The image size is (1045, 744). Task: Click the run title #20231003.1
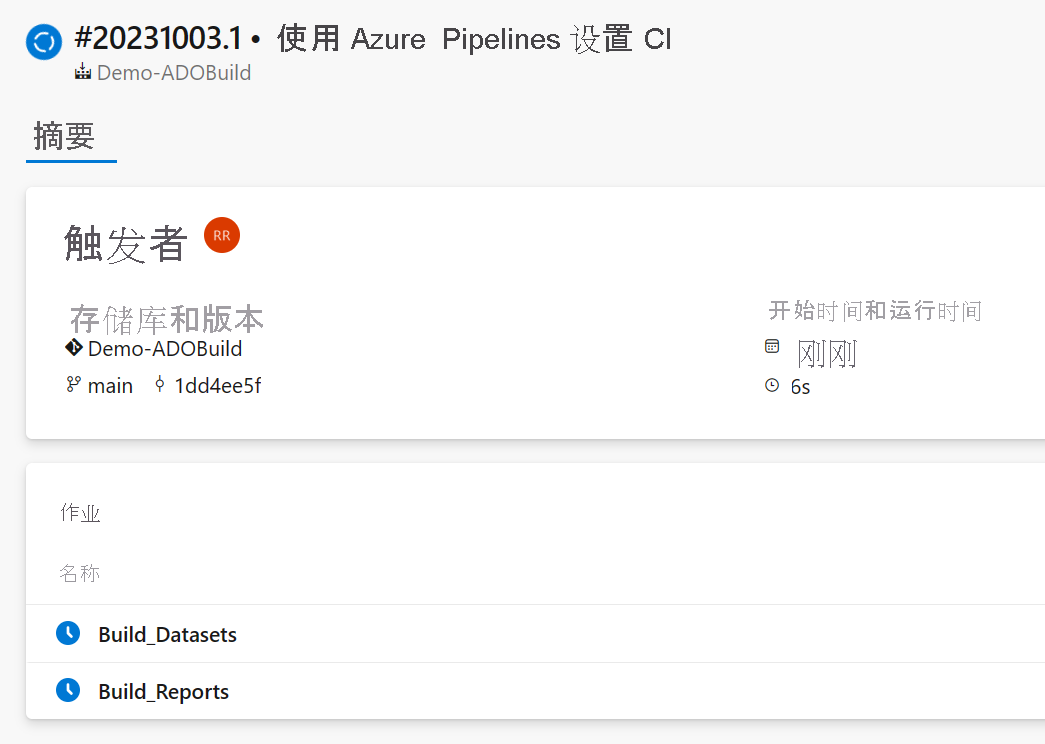[159, 39]
